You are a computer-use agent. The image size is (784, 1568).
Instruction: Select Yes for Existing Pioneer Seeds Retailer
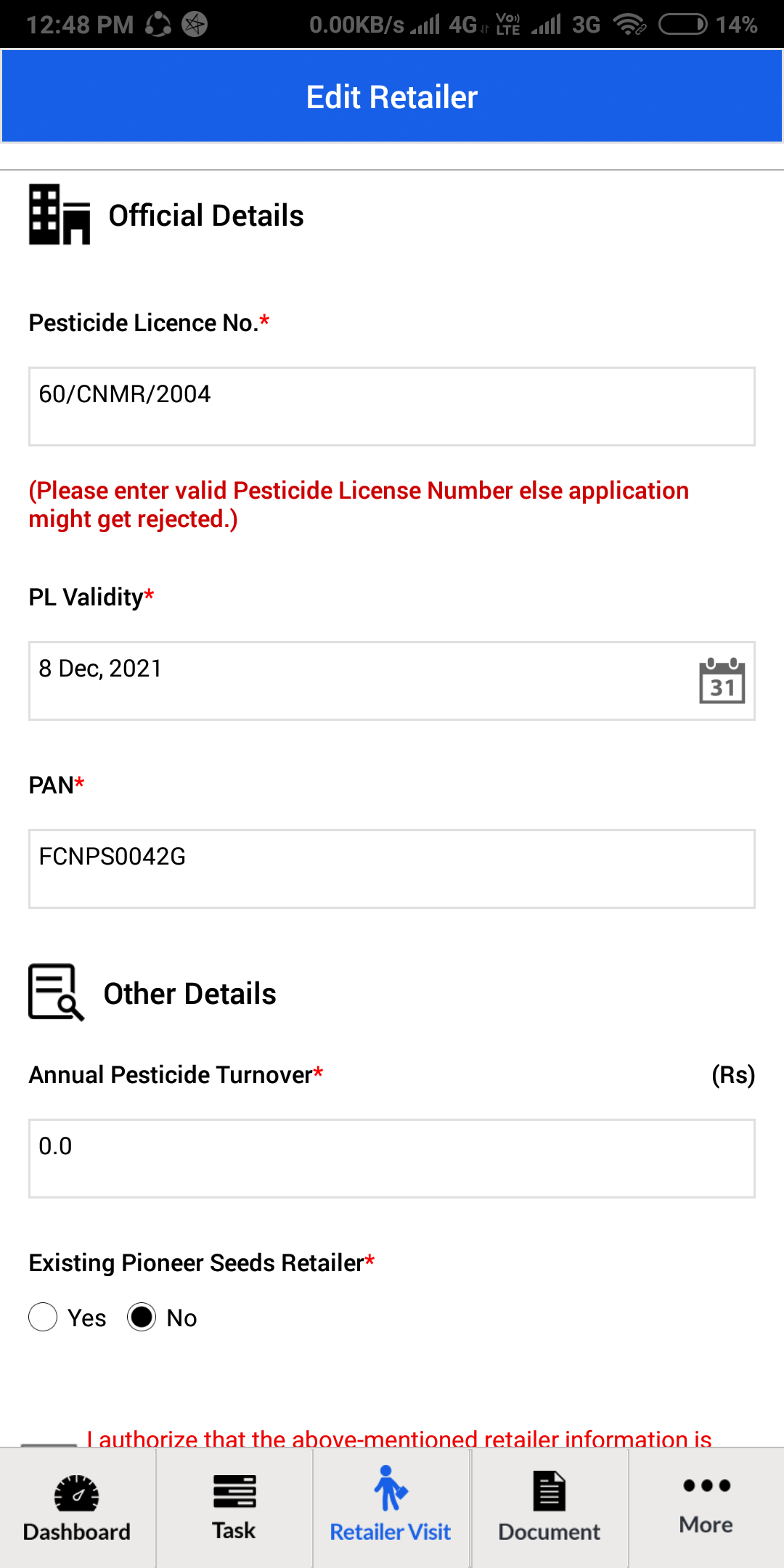43,1317
